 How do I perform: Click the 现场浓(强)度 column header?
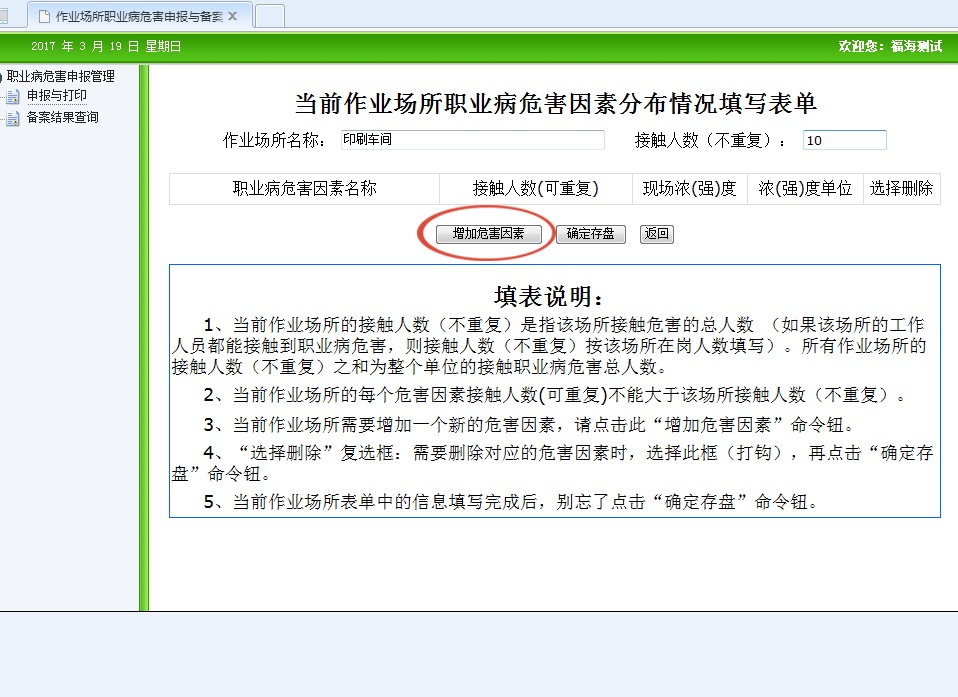coord(689,188)
